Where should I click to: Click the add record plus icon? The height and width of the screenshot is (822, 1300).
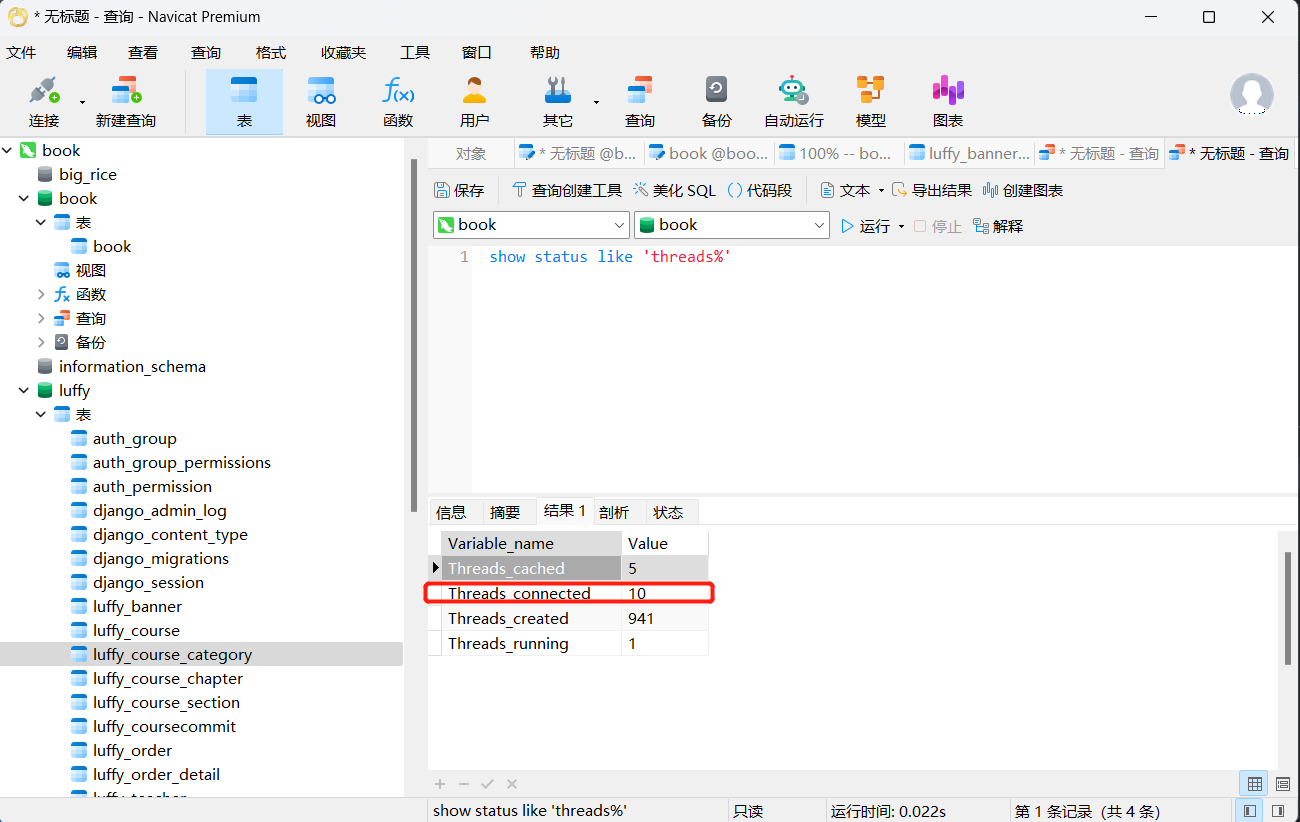(x=440, y=784)
